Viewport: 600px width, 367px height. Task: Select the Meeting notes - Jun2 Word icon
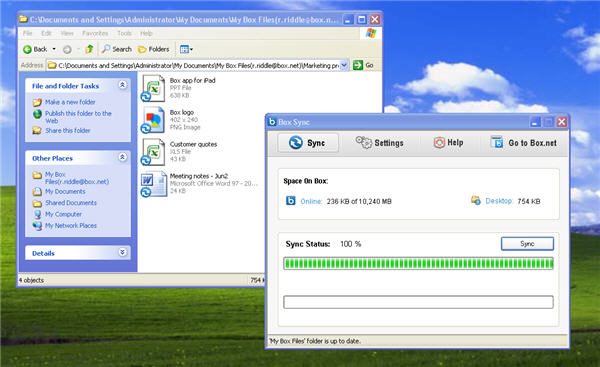(153, 184)
